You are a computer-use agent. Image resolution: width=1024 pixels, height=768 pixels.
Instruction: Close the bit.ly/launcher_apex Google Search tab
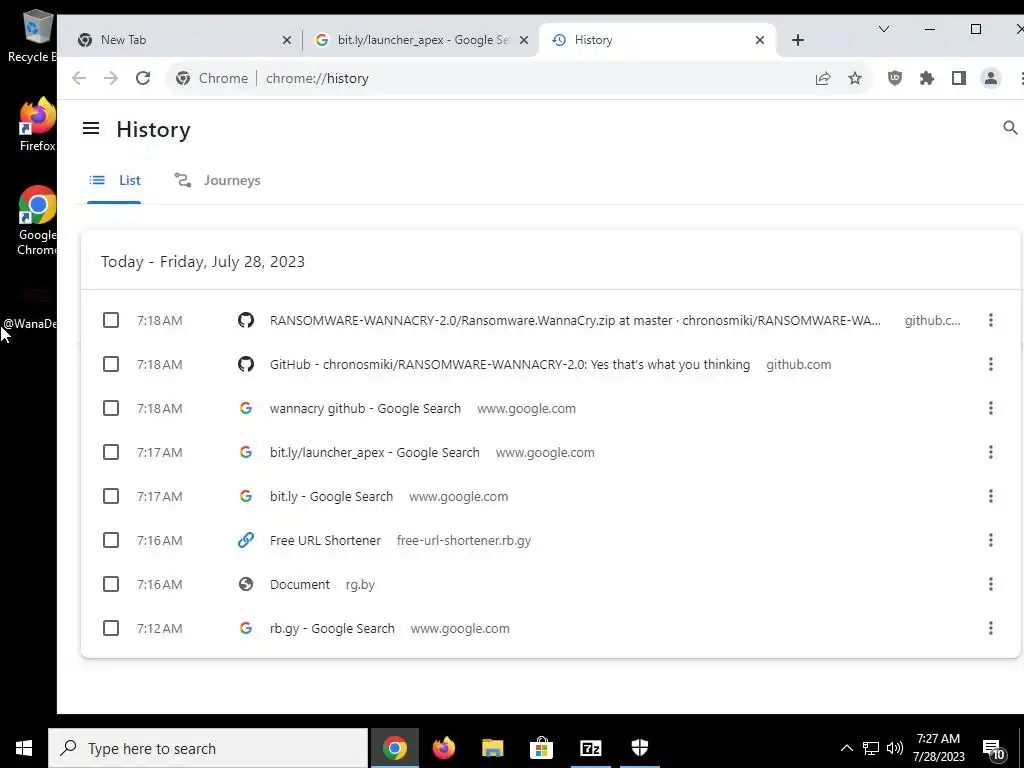(x=524, y=40)
